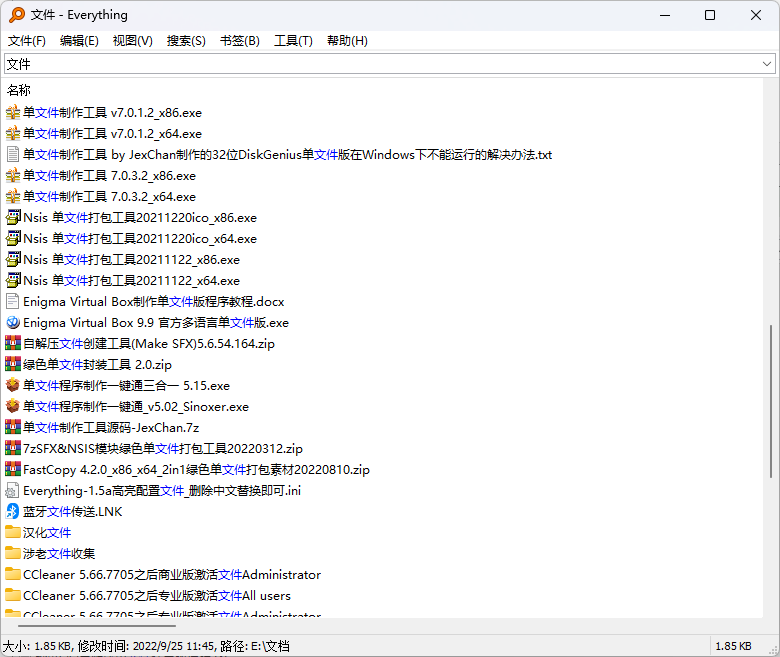The height and width of the screenshot is (657, 780).
Task: Click document icon of Enigma Virtual Box教程.docx
Action: coord(12,301)
